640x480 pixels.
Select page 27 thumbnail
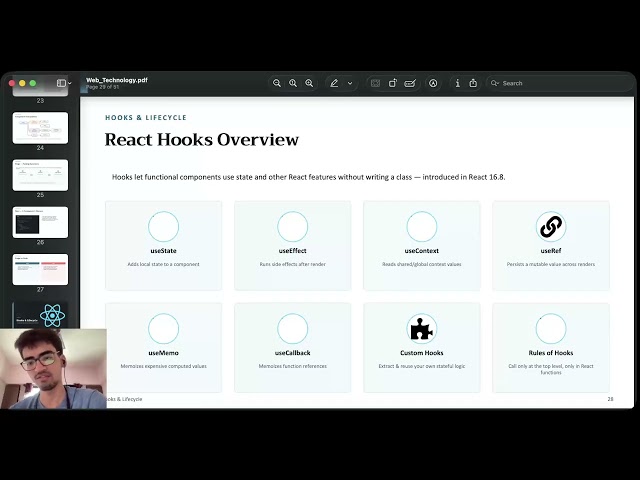(40, 269)
